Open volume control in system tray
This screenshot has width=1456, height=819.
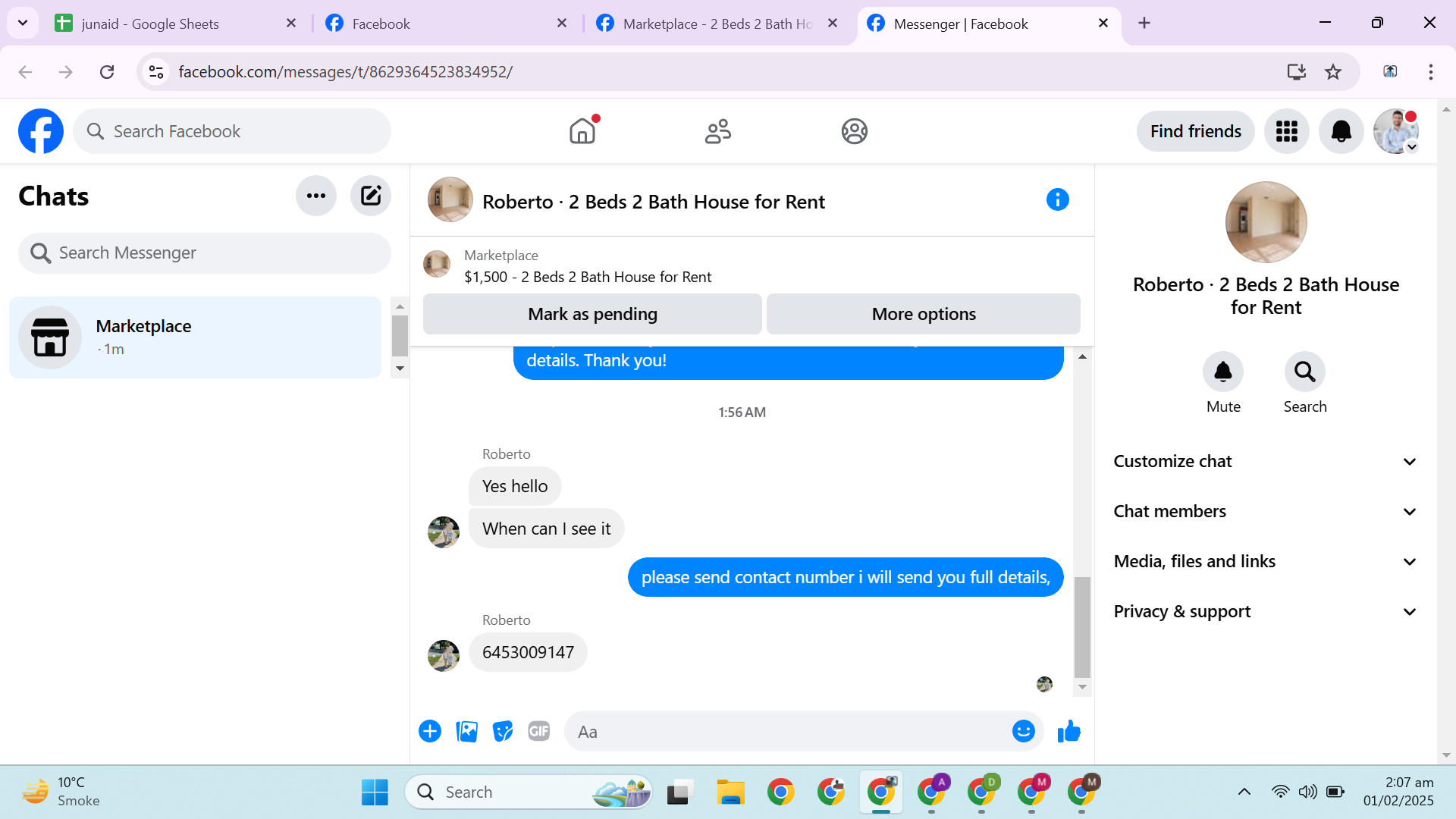coord(1307,792)
